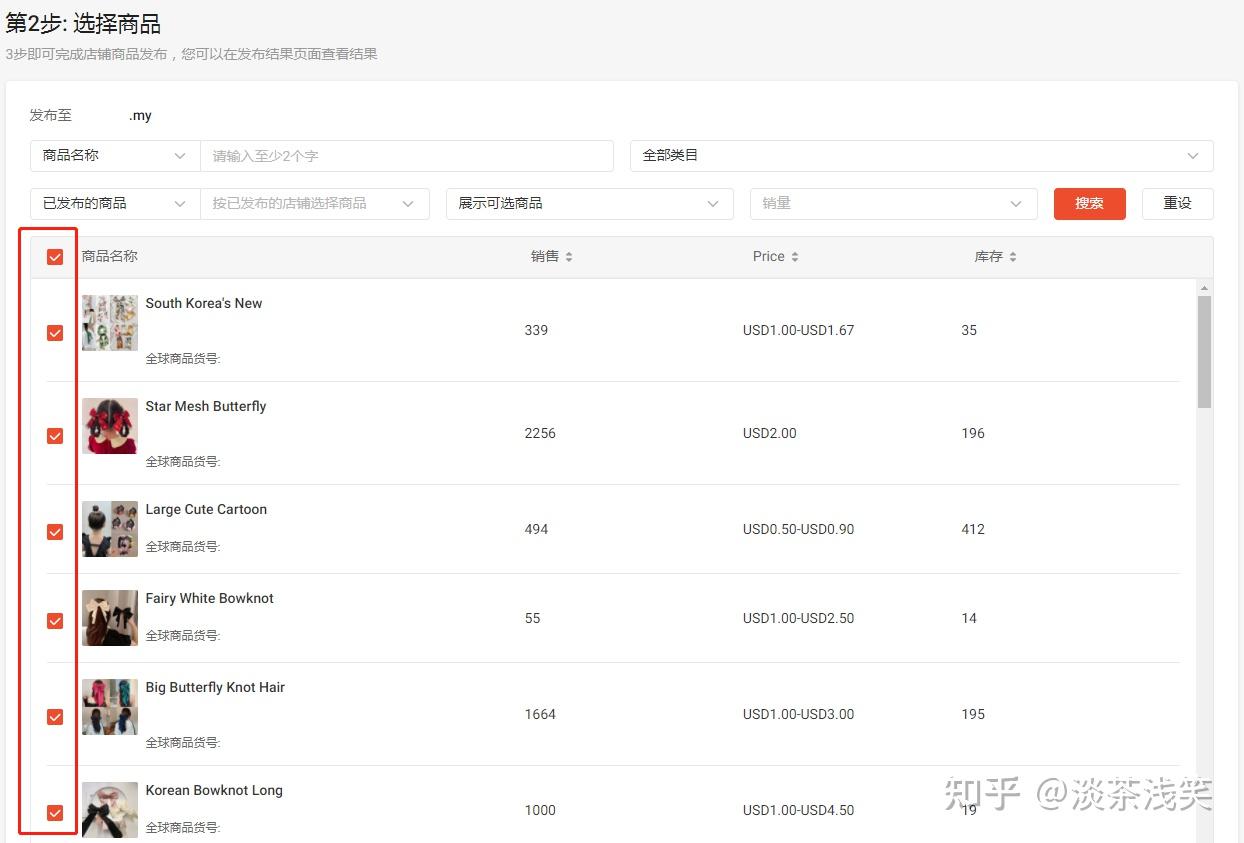Uncheck the Large Cute Cartoon checkbox
Image resolution: width=1244 pixels, height=843 pixels.
(55, 532)
